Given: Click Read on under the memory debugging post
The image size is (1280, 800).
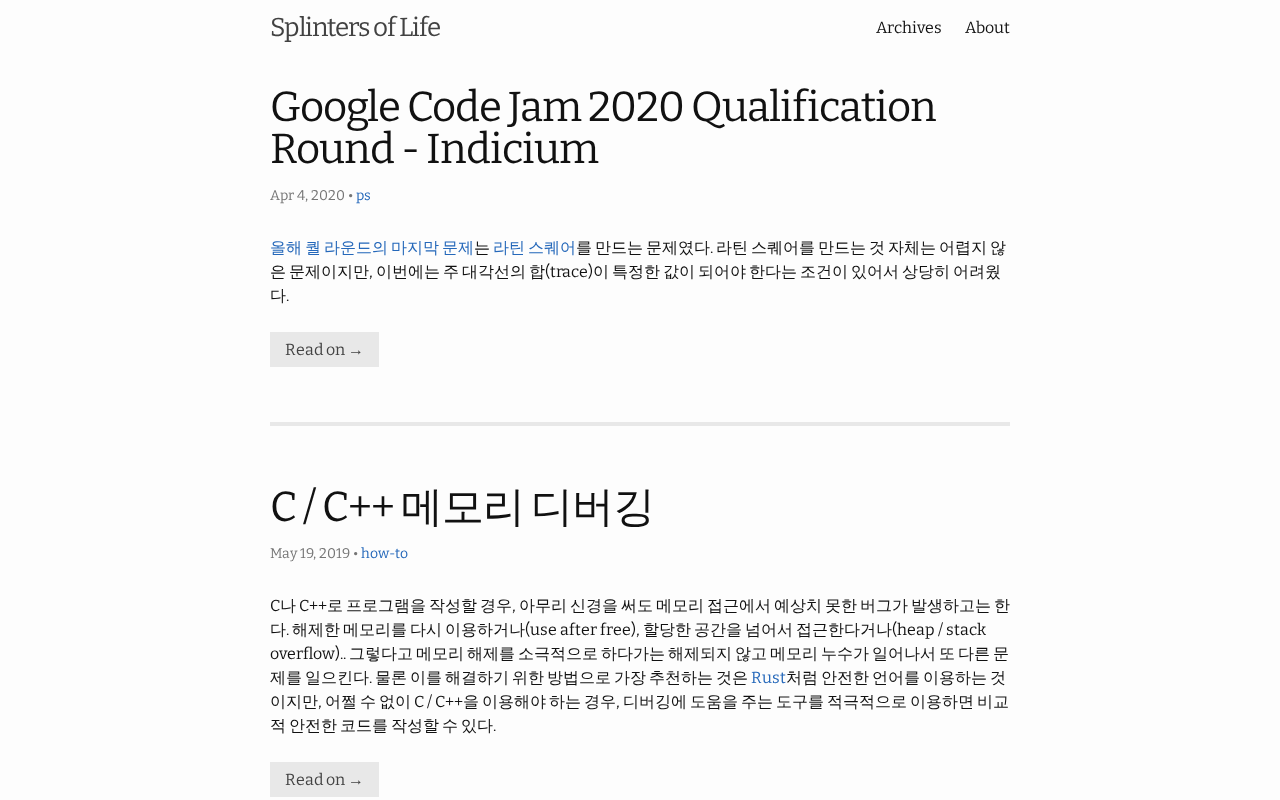Looking at the screenshot, I should coord(324,780).
